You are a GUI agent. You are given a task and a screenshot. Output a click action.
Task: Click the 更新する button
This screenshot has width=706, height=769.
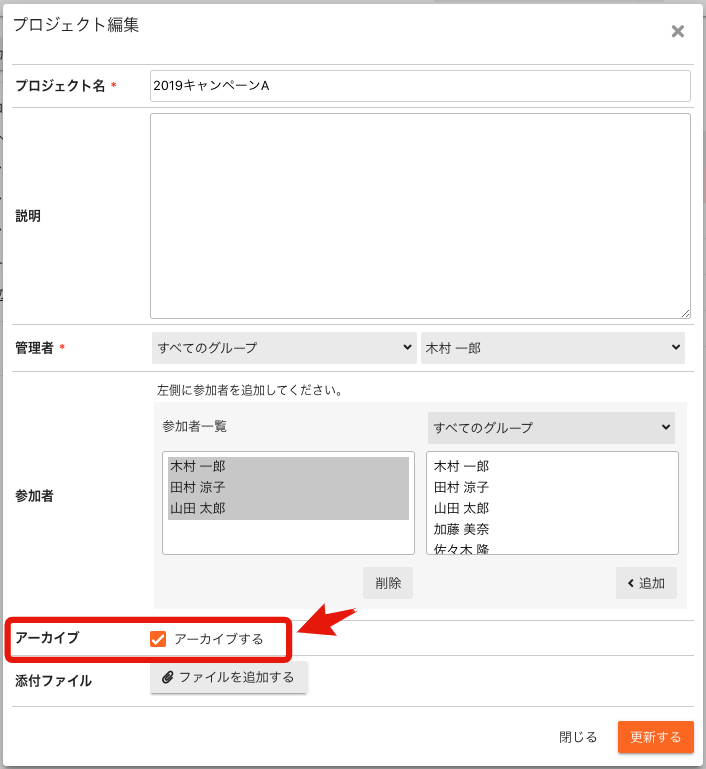click(655, 737)
